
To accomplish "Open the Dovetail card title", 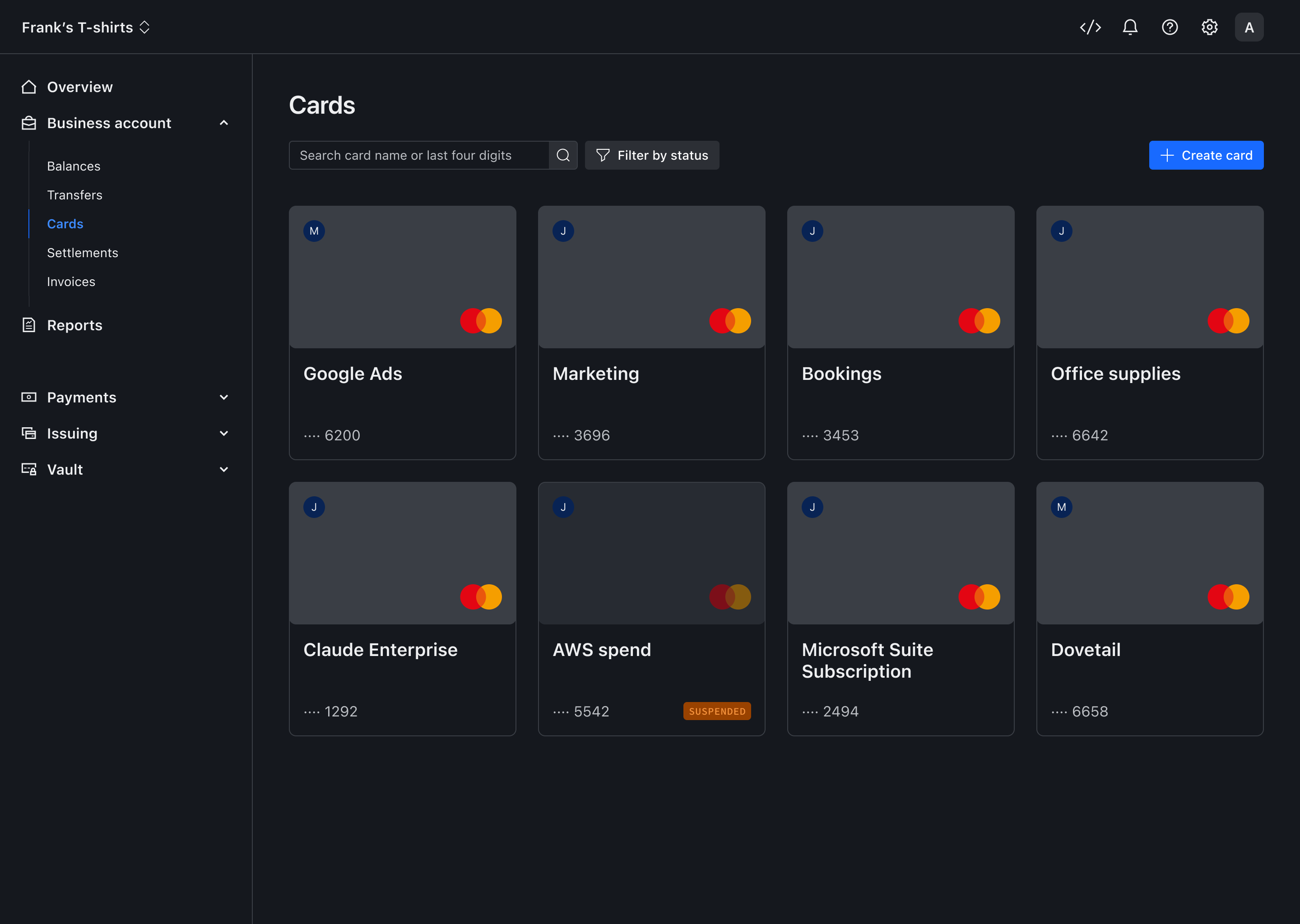I will pos(1086,650).
